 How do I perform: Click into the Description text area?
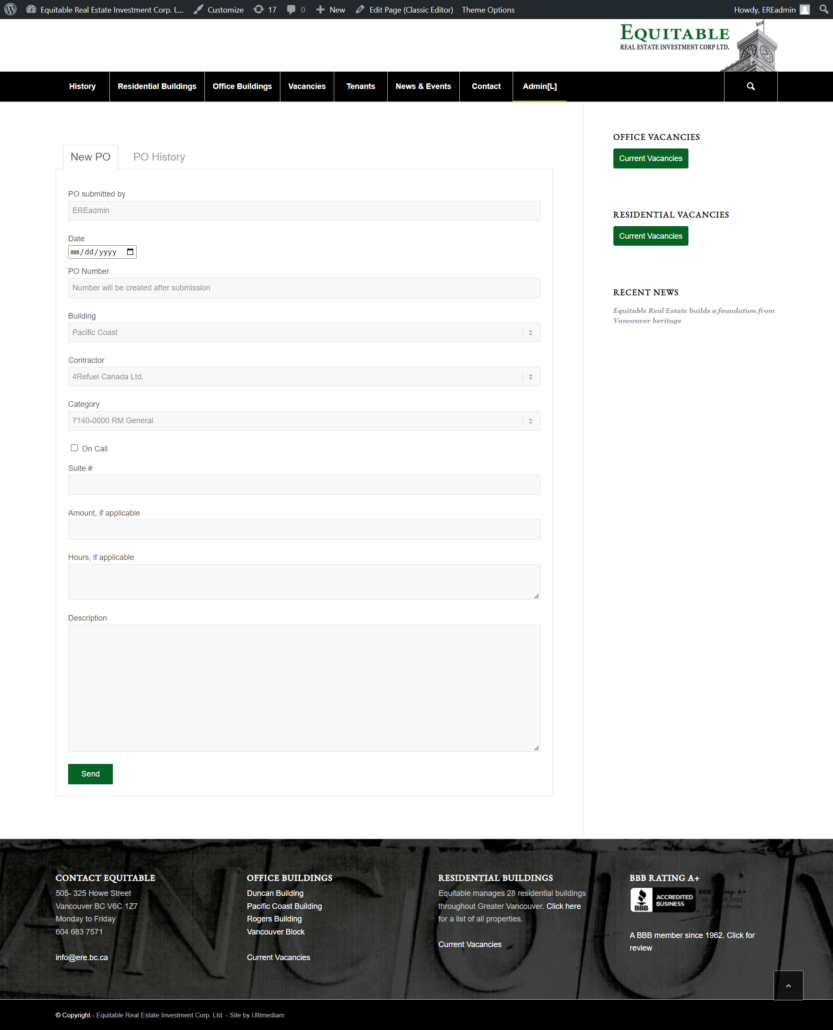click(x=304, y=687)
